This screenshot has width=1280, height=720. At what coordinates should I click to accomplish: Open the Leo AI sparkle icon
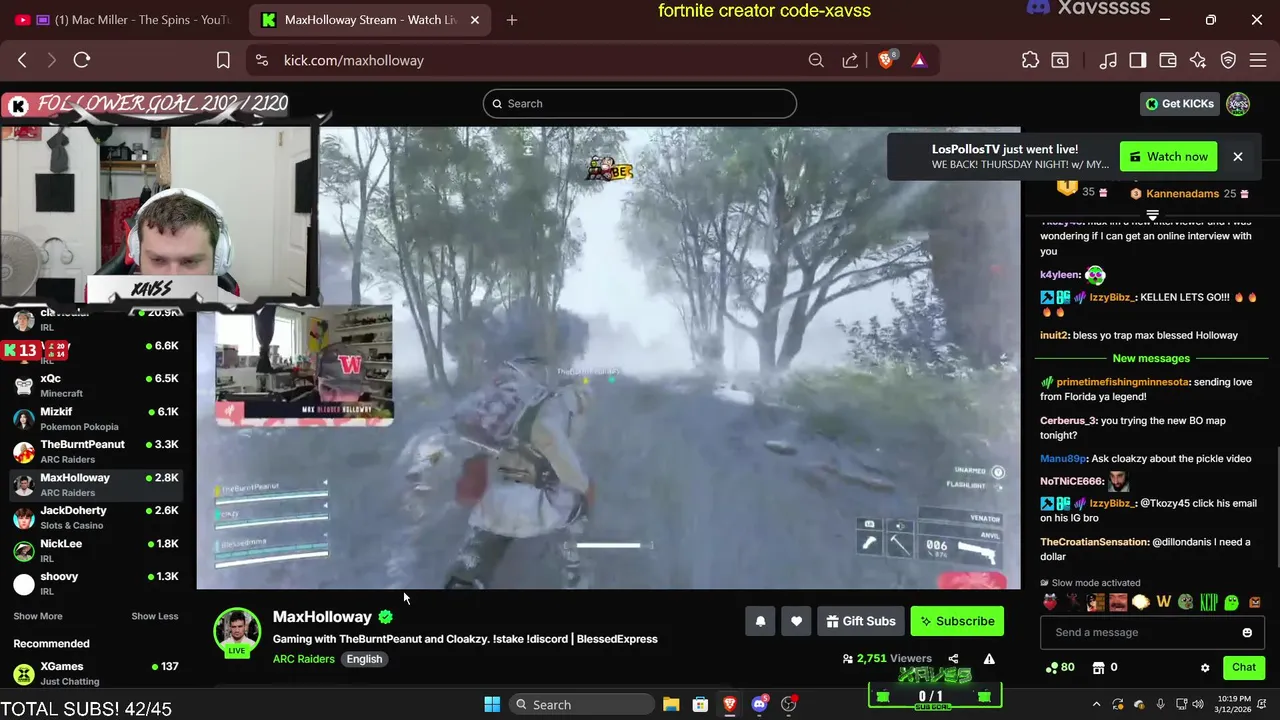1198,60
